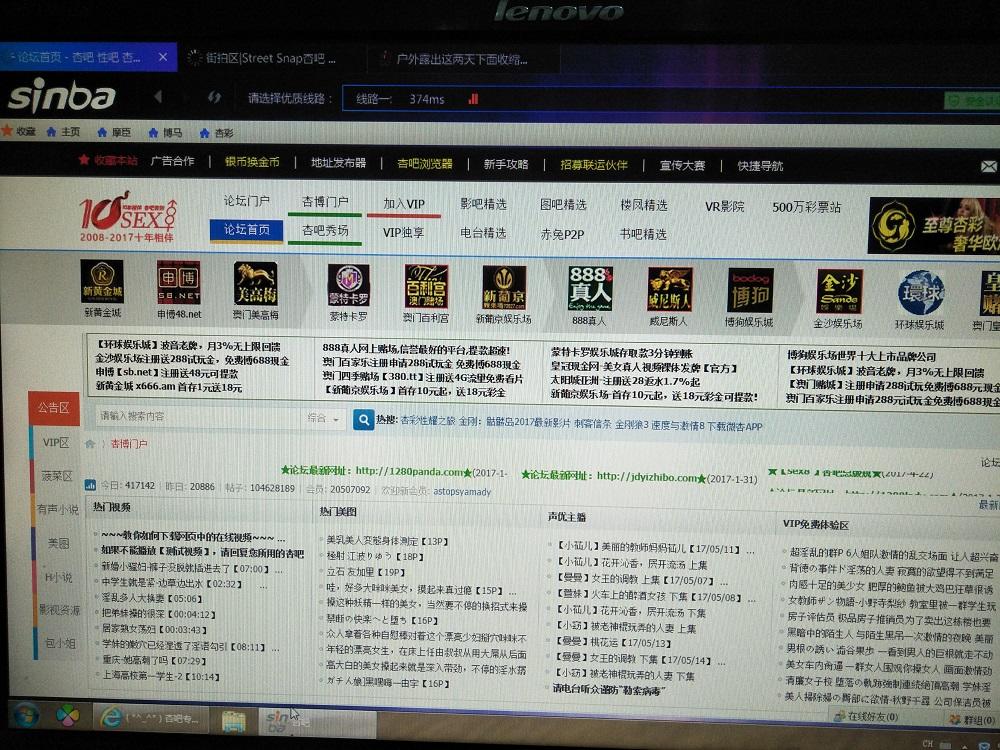Viewport: 1000px width, 750px height.
Task: Select the VIP区 sidebar tab
Action: 55,443
